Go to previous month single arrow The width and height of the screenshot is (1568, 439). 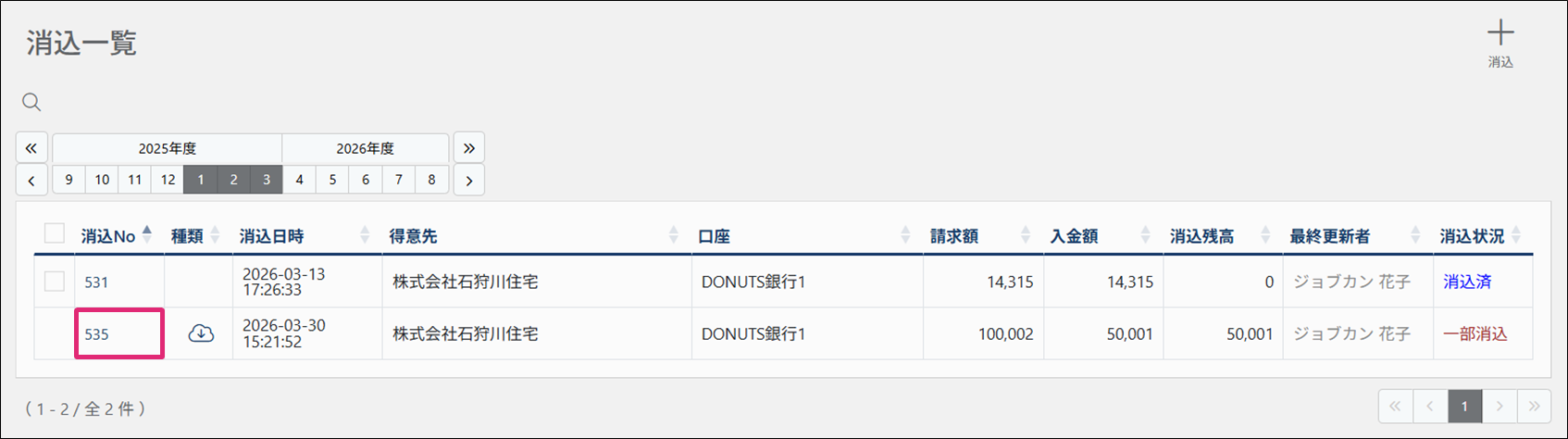pos(31,180)
